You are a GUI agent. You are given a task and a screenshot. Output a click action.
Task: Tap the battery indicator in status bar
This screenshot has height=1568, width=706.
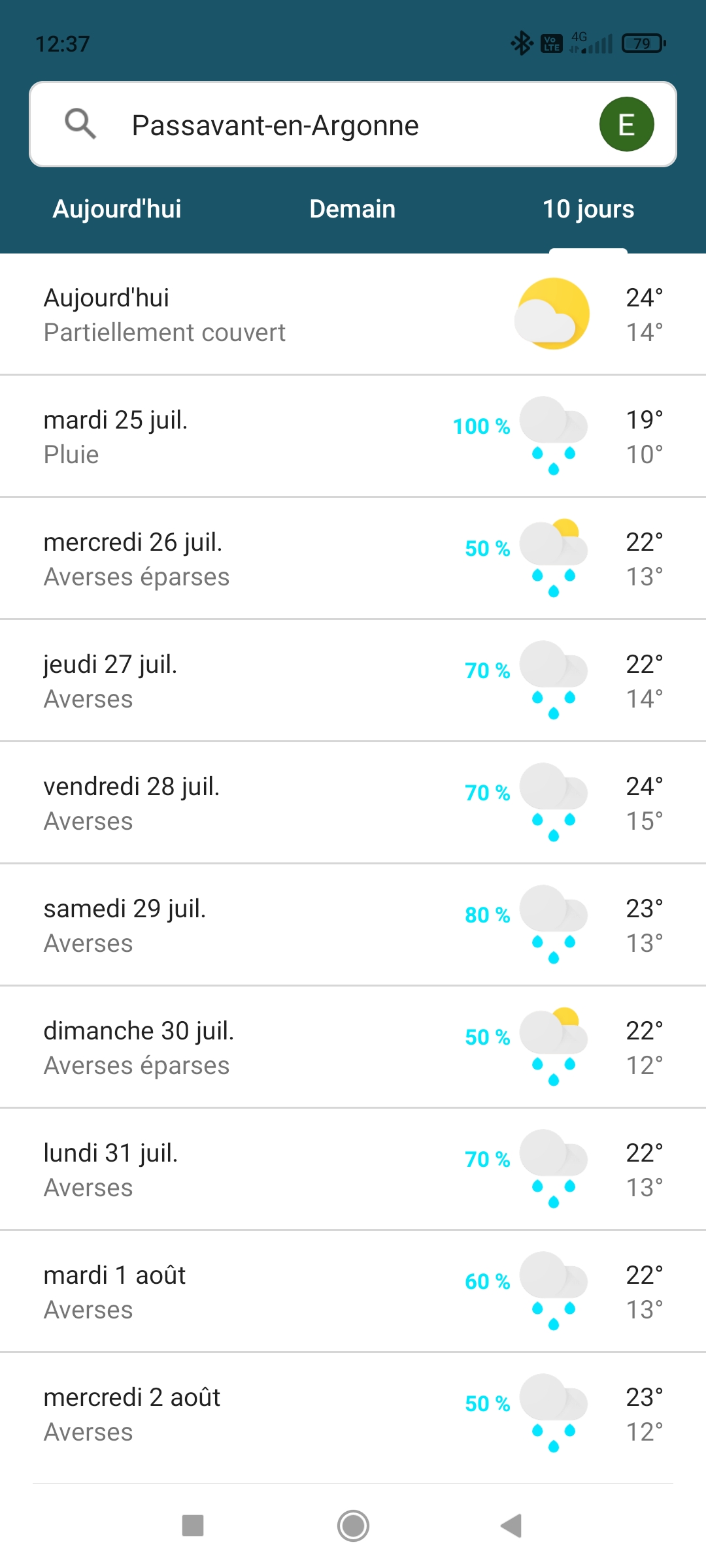coord(644,44)
